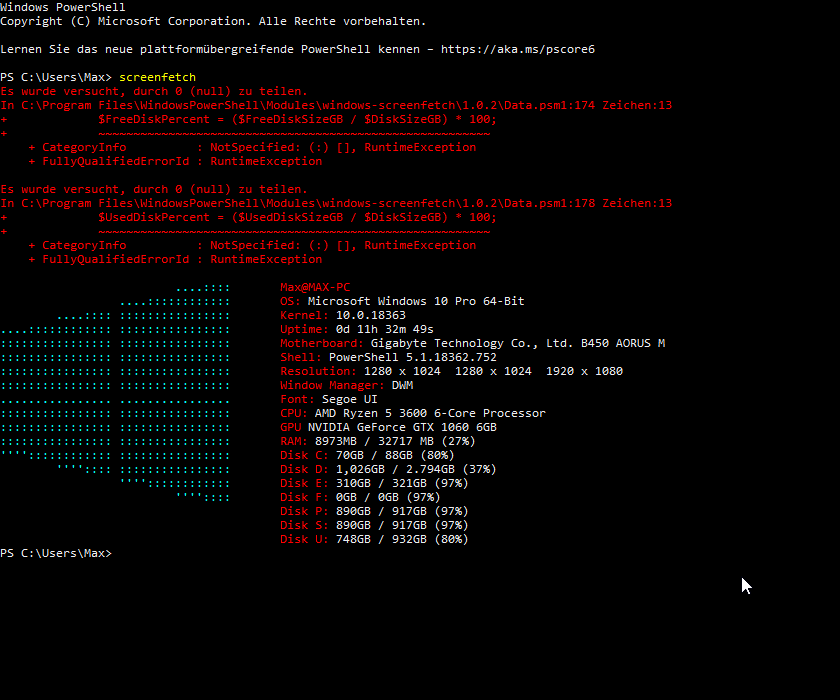Image resolution: width=840 pixels, height=700 pixels.
Task: Click the GPU NVIDIA GeForce GTX 1060 line
Action: point(388,427)
